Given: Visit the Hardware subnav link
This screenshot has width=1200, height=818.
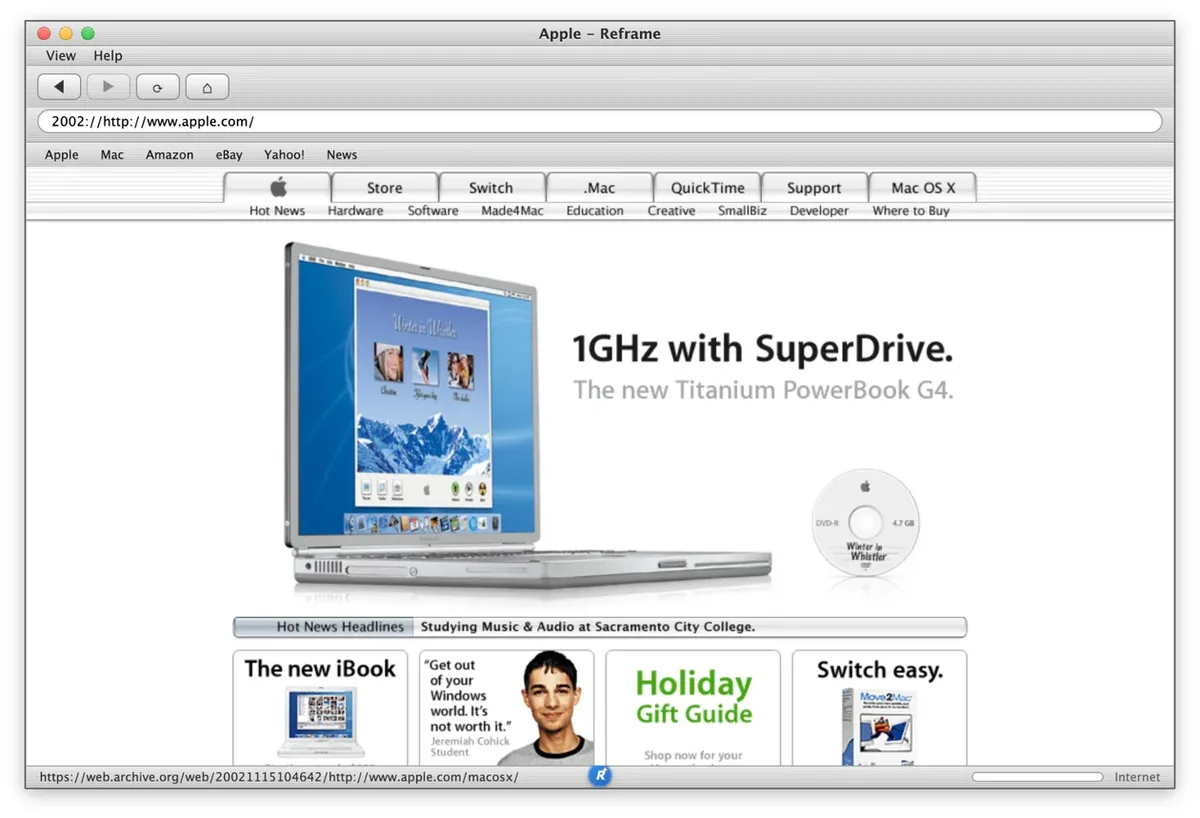Looking at the screenshot, I should pyautogui.click(x=356, y=211).
